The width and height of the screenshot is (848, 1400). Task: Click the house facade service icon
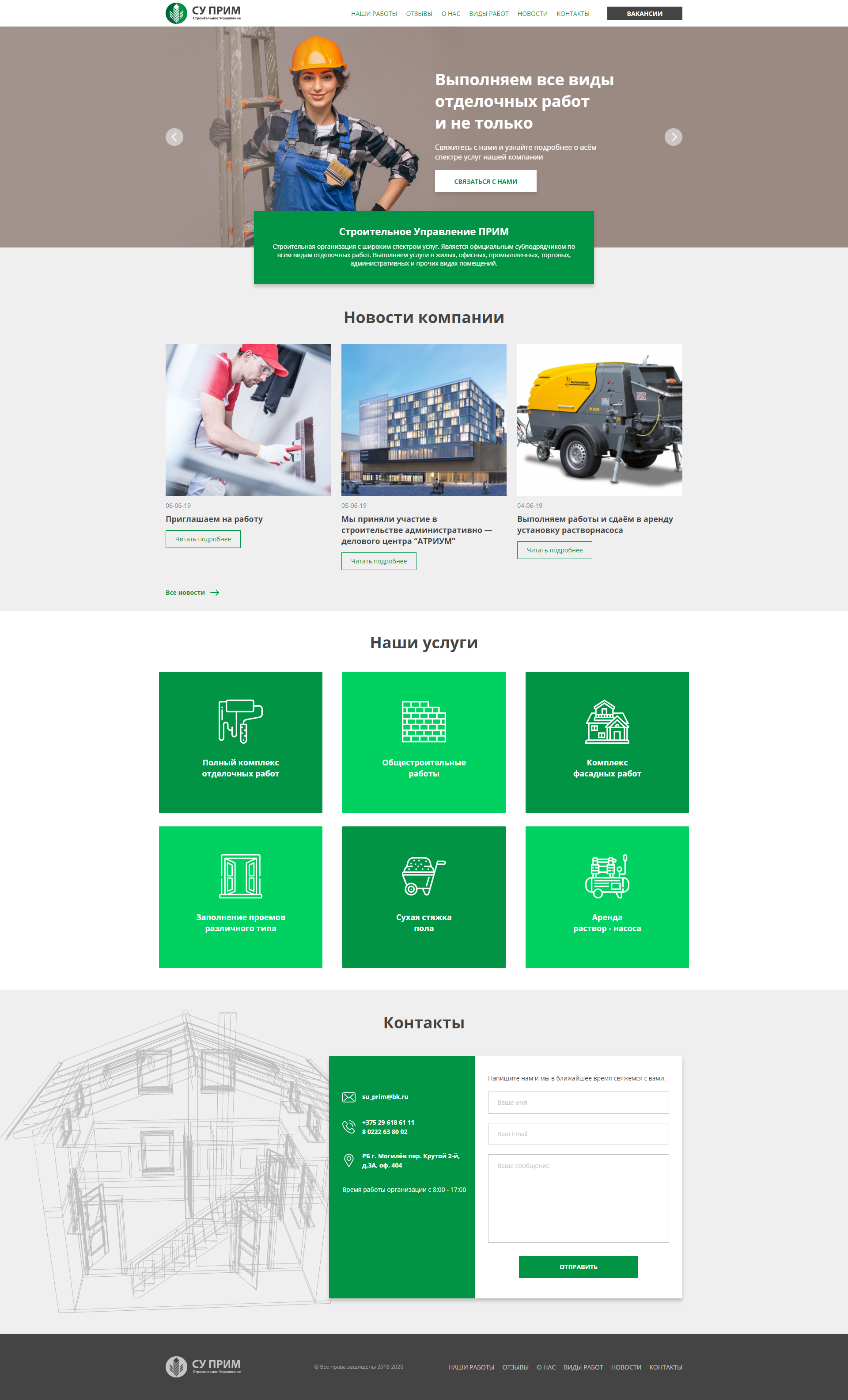point(607,722)
